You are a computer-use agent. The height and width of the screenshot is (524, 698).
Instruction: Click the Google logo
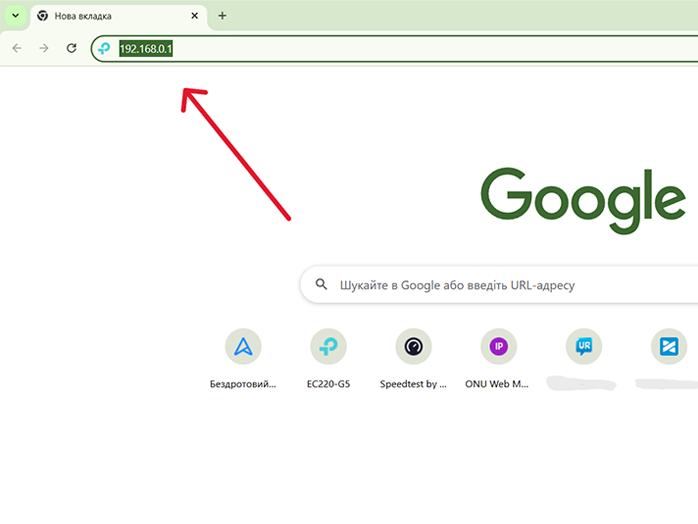[583, 200]
